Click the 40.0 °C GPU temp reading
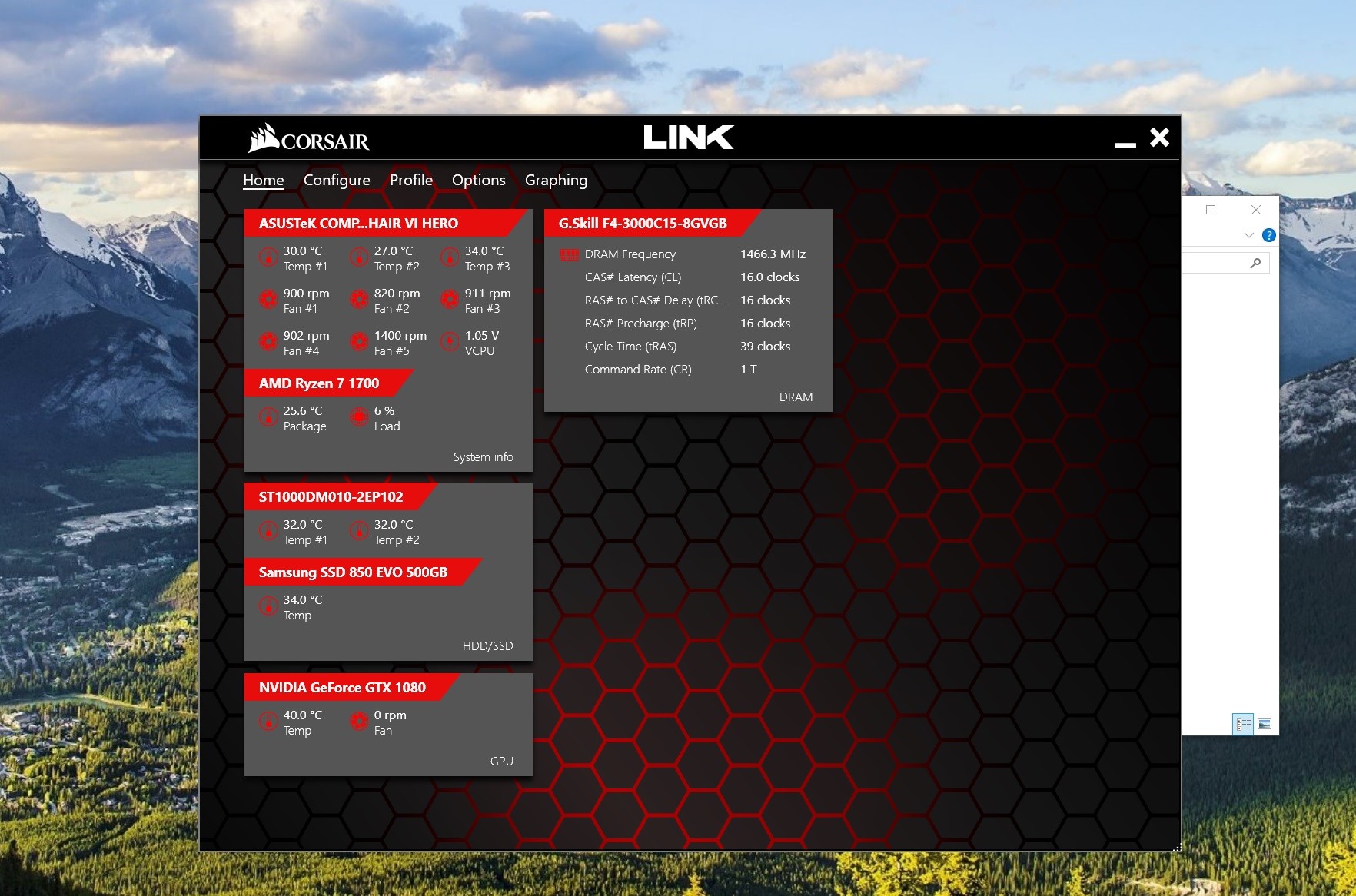The width and height of the screenshot is (1356, 896). 303,715
